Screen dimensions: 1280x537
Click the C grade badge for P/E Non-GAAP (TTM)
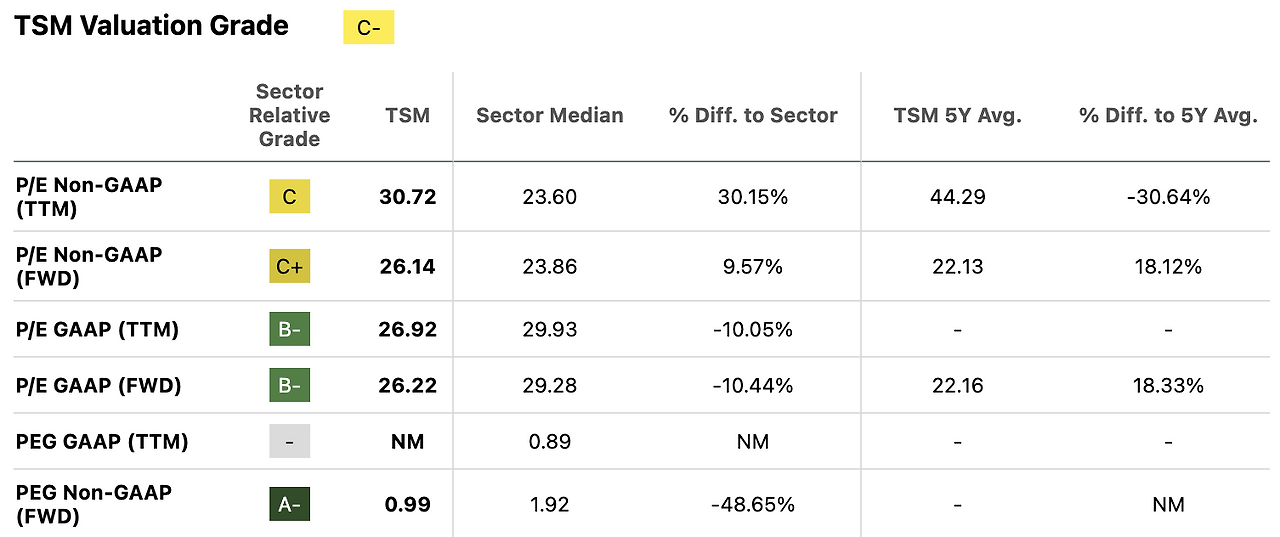coord(289,197)
